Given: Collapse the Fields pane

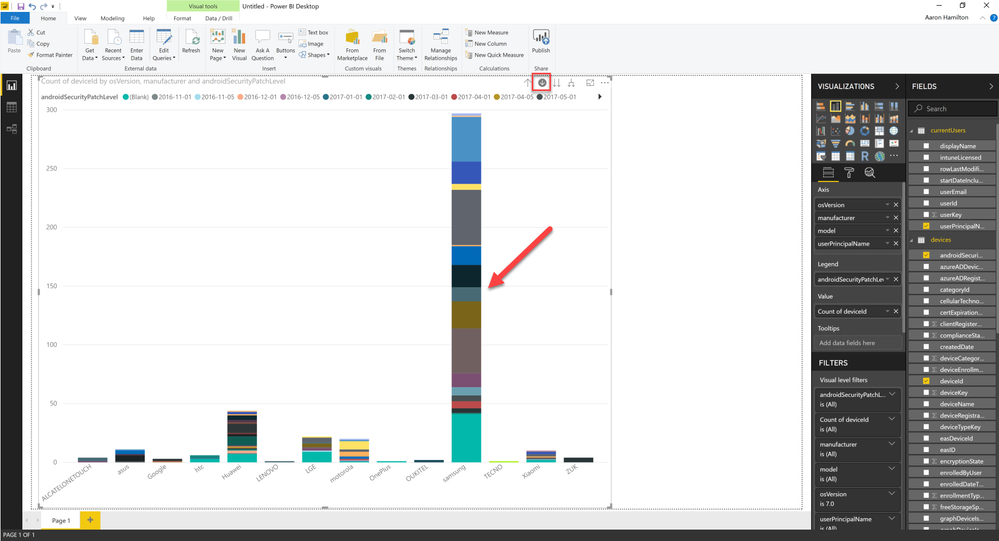Looking at the screenshot, I should pyautogui.click(x=991, y=86).
